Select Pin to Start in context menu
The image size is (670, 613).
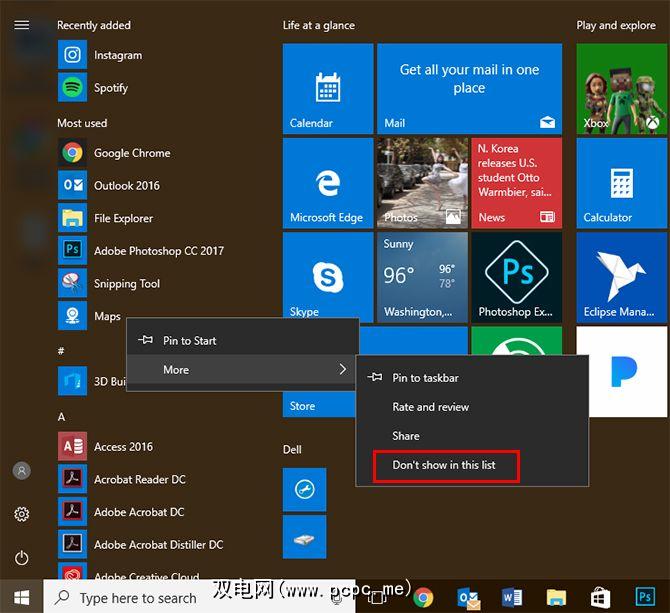[190, 341]
